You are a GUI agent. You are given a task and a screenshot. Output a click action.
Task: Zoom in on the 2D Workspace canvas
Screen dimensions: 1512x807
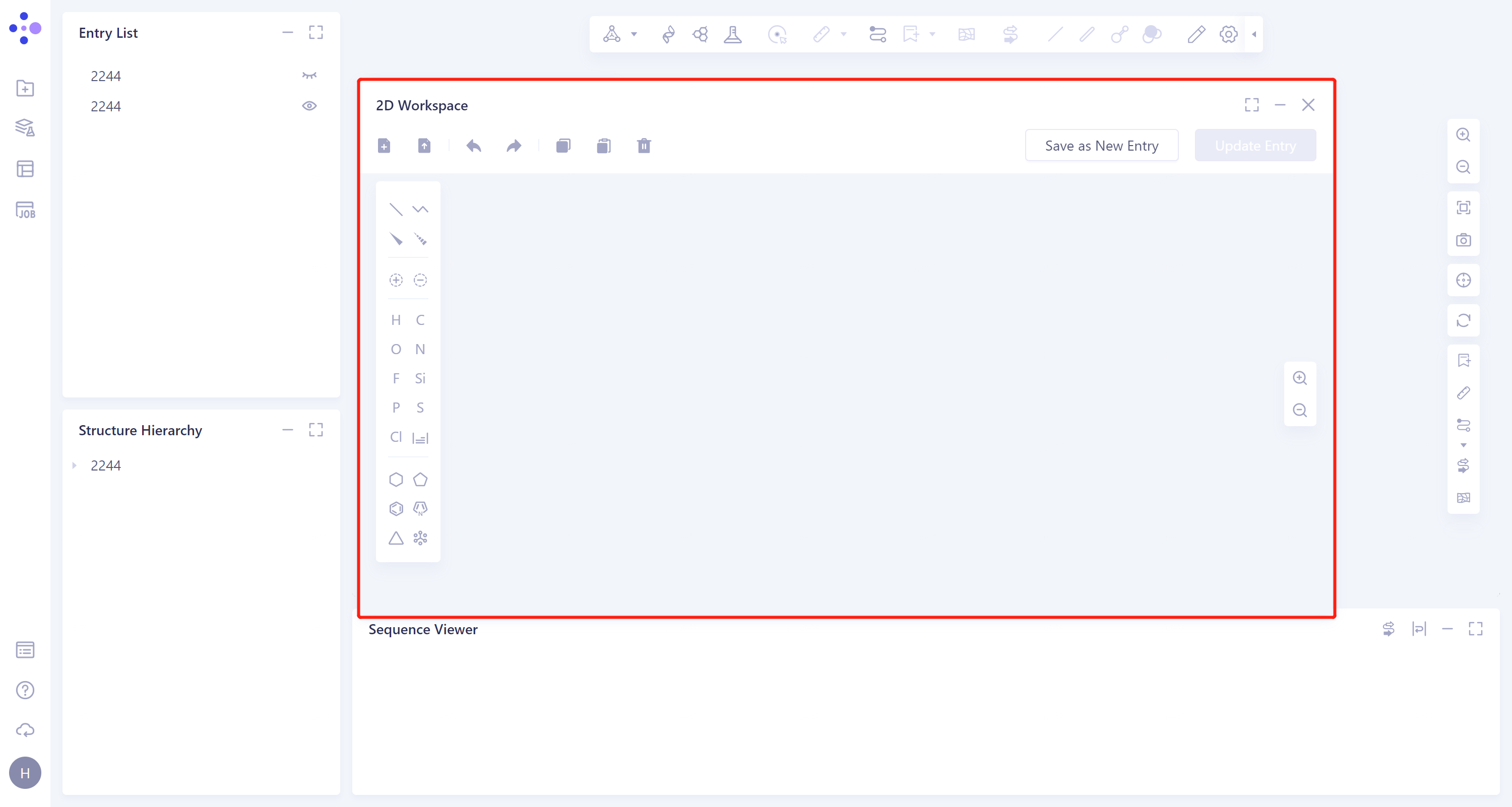pos(1299,378)
